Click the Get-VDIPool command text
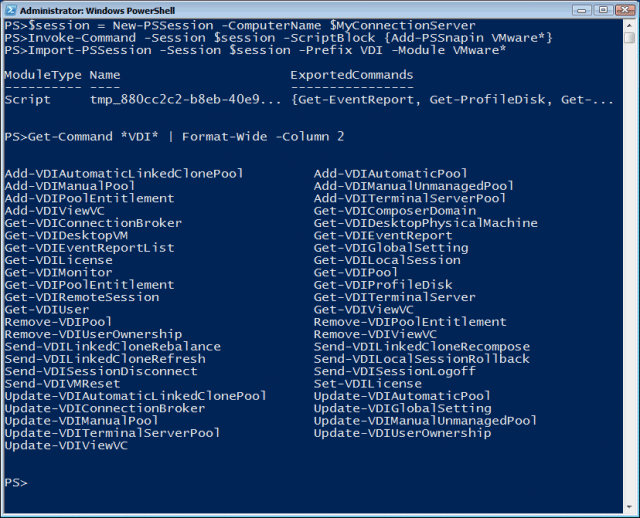Image resolution: width=640 pixels, height=518 pixels. [x=355, y=273]
